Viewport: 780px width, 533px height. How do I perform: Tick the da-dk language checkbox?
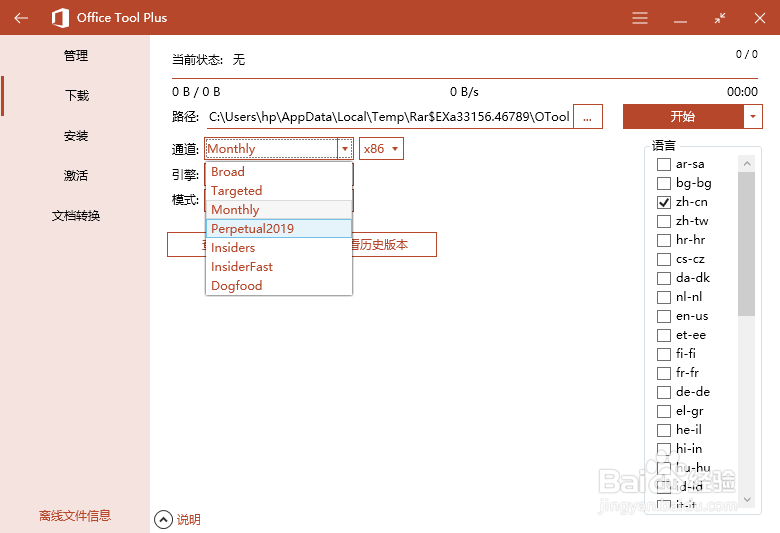click(x=664, y=278)
